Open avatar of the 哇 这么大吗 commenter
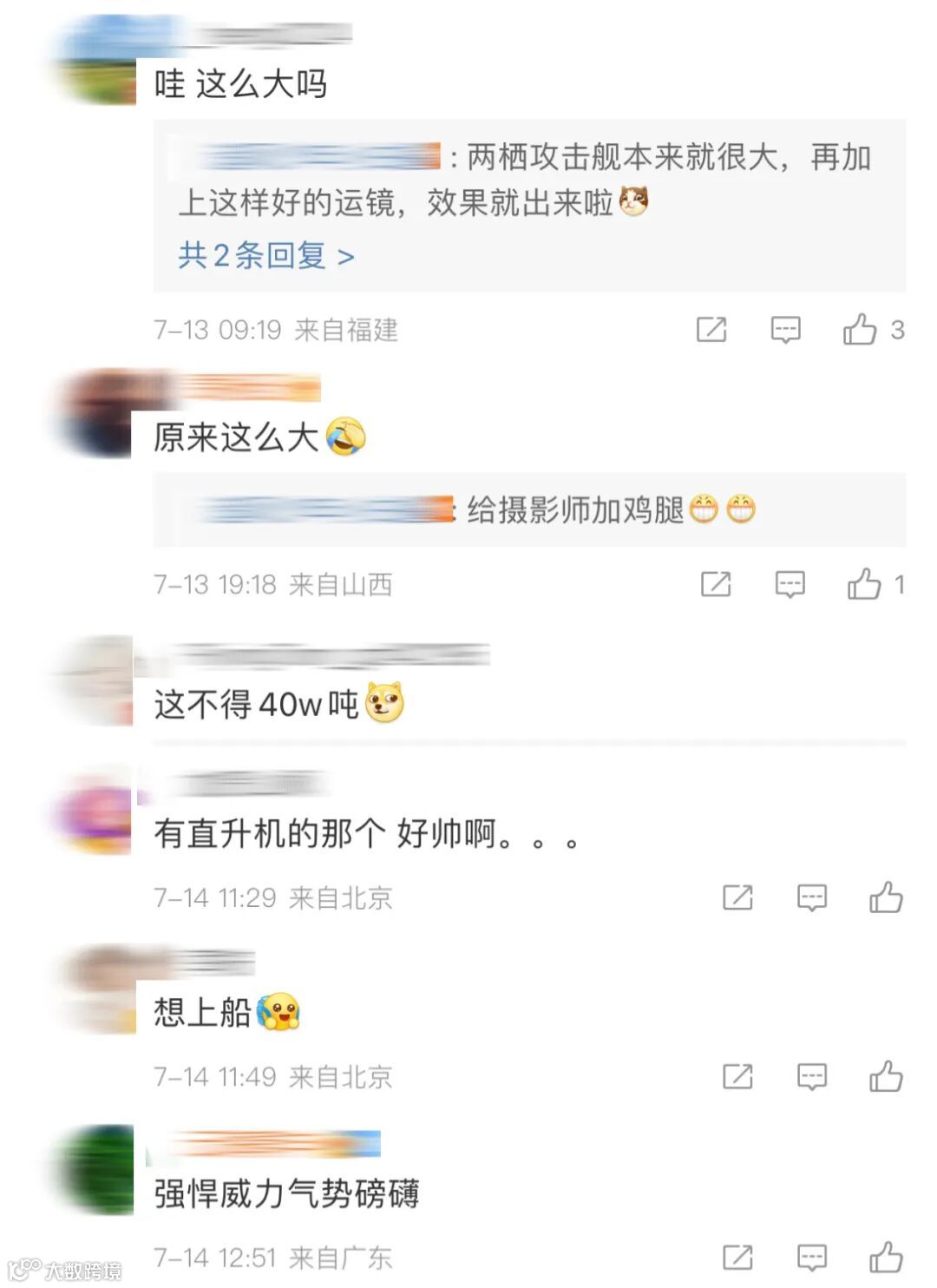The image size is (937, 1288). point(94,61)
